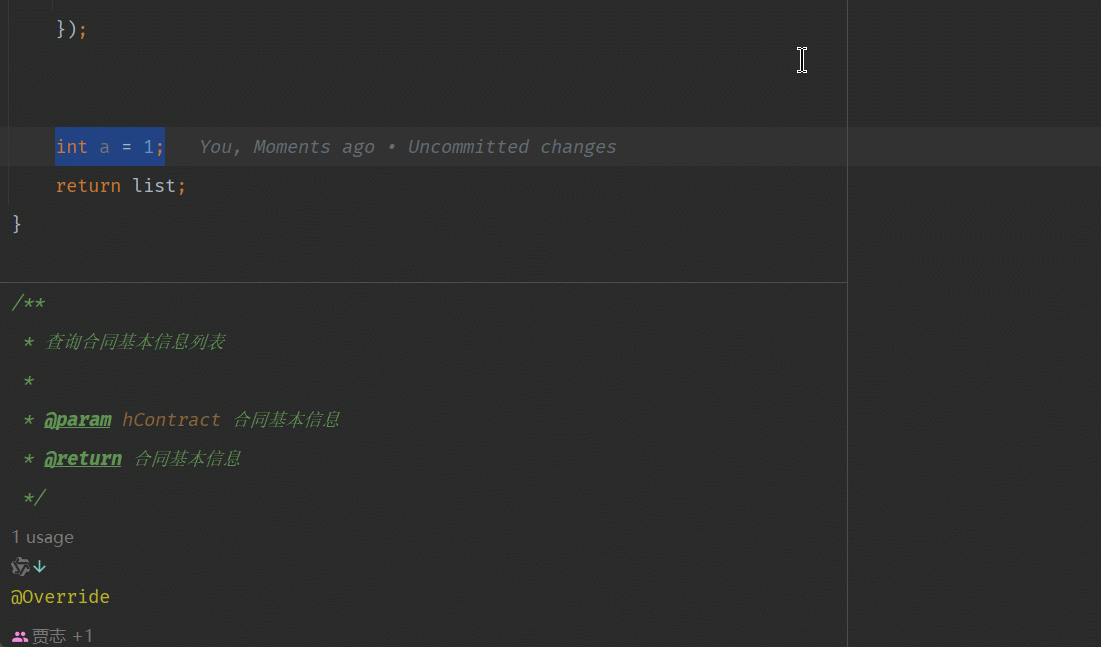Click the pink code authors icon
This screenshot has height=647, width=1101.
[x=20, y=636]
